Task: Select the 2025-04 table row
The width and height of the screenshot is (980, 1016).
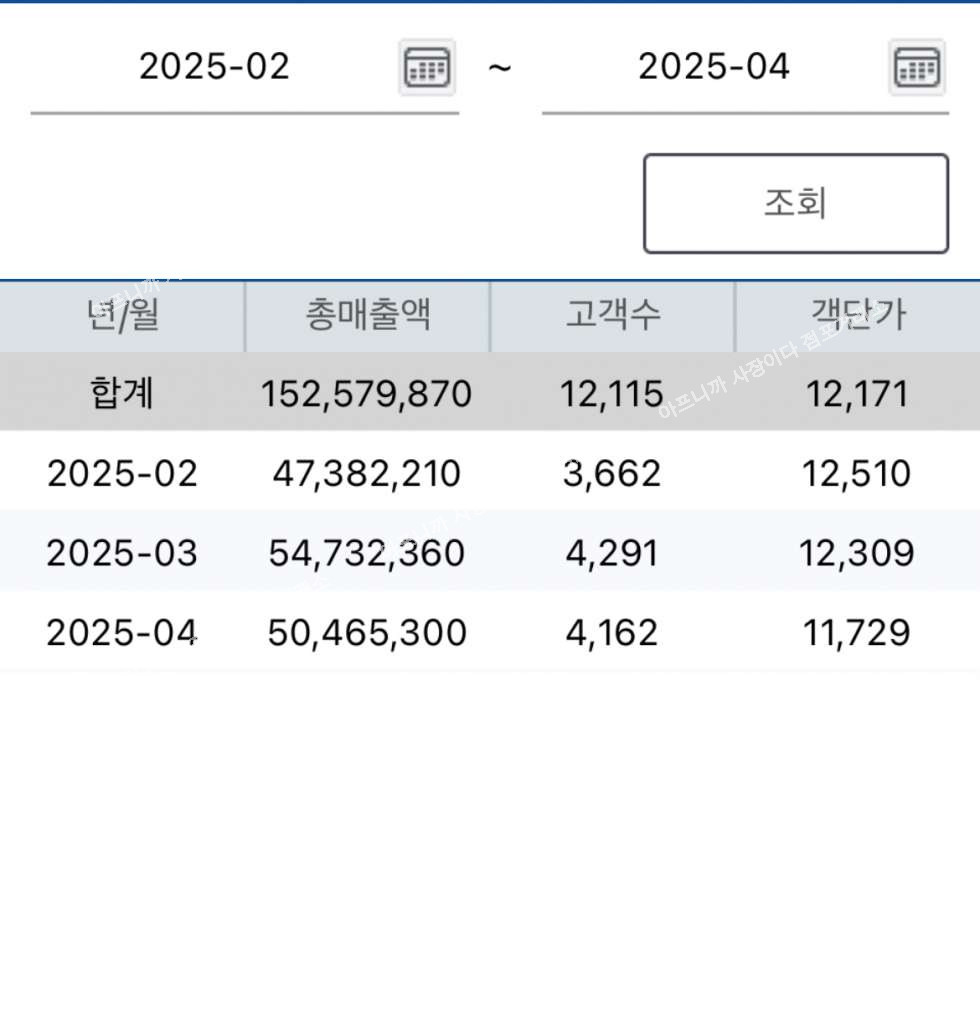Action: [490, 632]
